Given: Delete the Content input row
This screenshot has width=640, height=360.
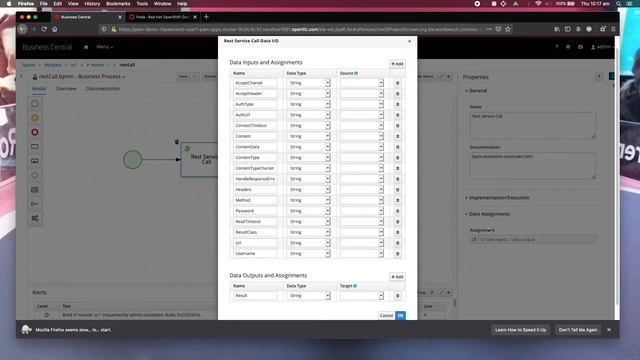Looking at the screenshot, I should tap(397, 136).
